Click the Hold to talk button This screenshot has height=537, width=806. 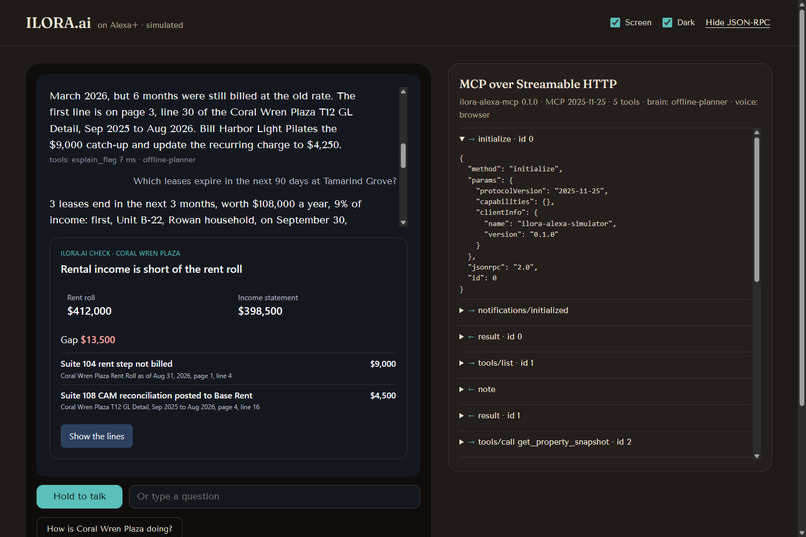(x=80, y=496)
